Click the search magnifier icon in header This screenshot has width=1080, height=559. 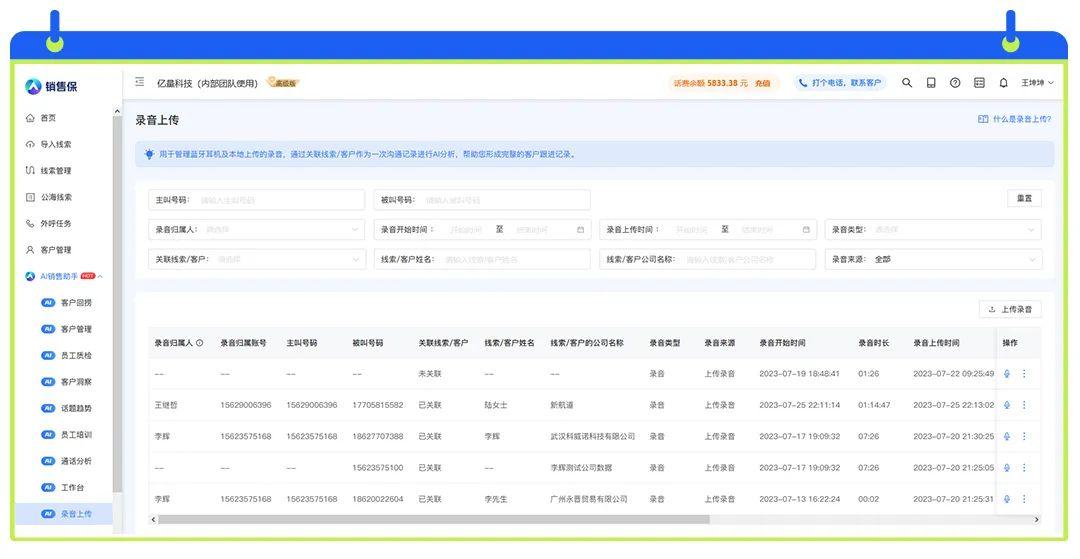pyautogui.click(x=907, y=83)
